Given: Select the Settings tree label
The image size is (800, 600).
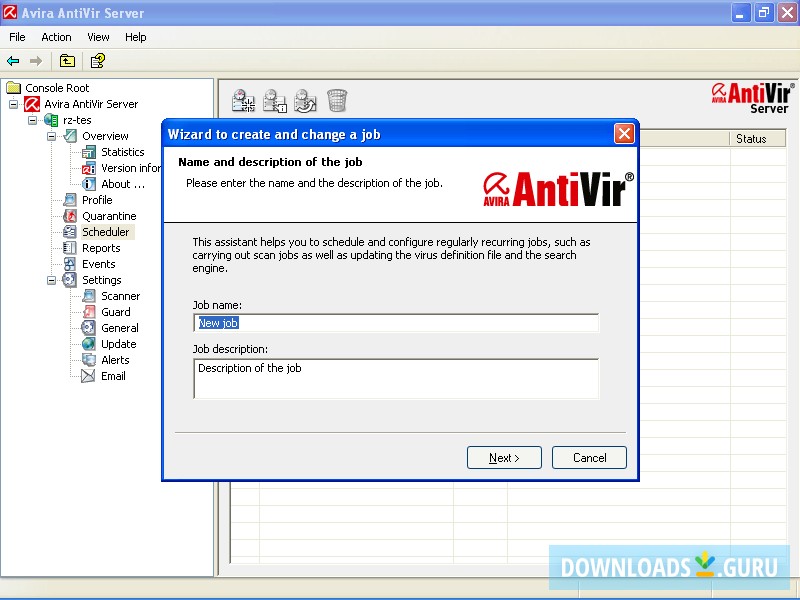Looking at the screenshot, I should (102, 280).
